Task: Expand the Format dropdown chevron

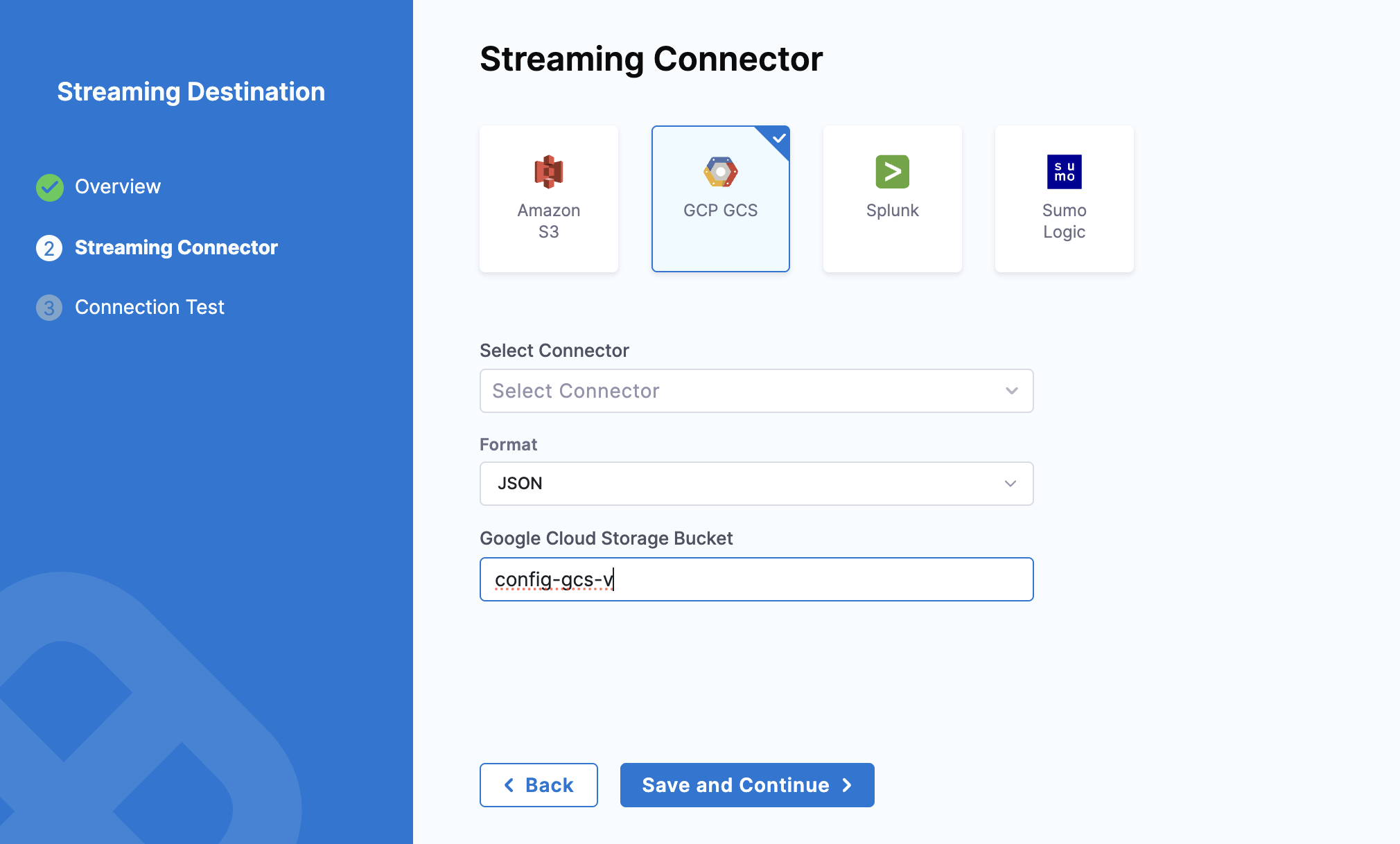Action: pyautogui.click(x=1010, y=484)
